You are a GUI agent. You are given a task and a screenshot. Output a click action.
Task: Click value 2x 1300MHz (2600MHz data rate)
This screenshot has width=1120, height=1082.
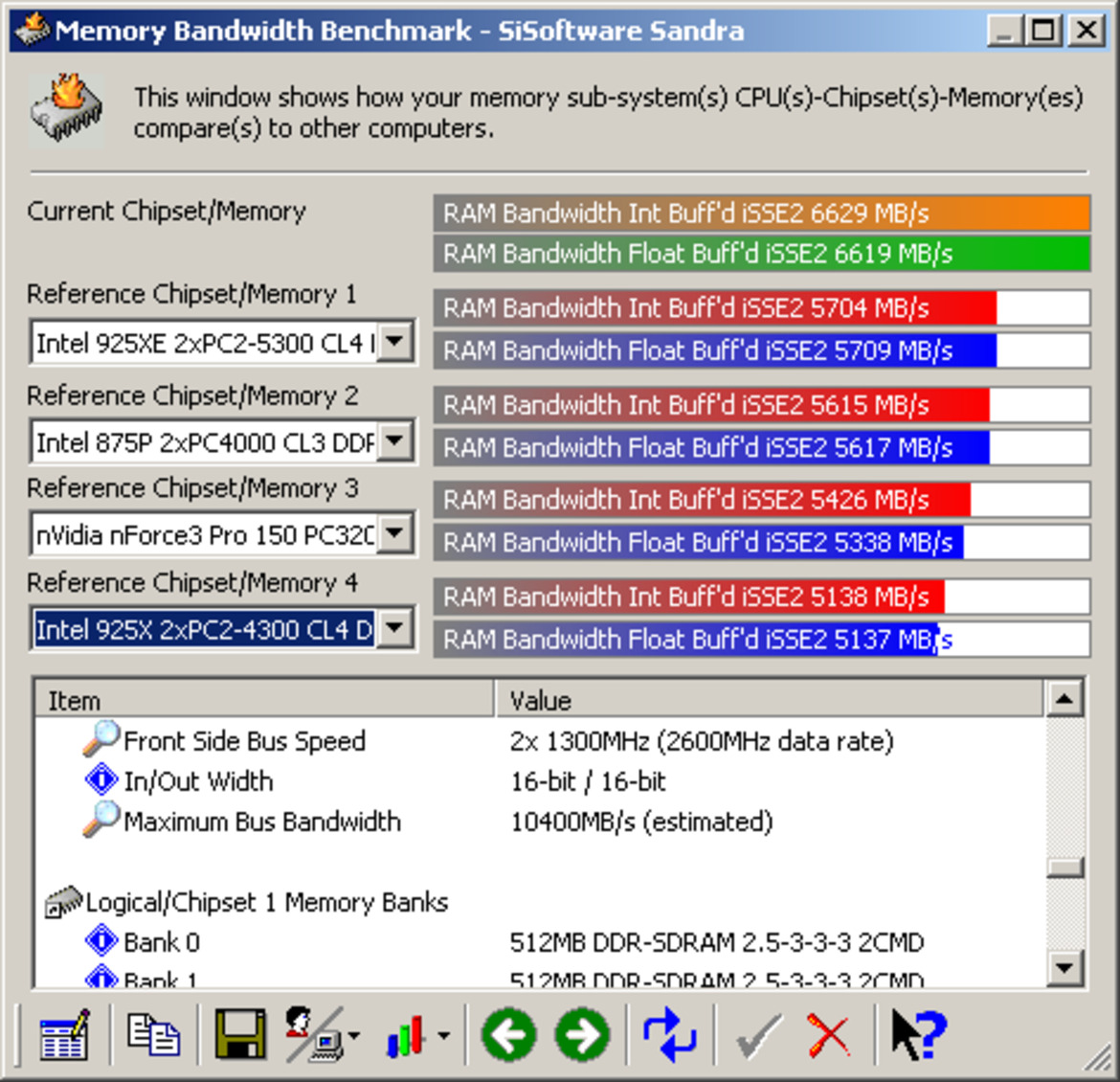coord(702,741)
